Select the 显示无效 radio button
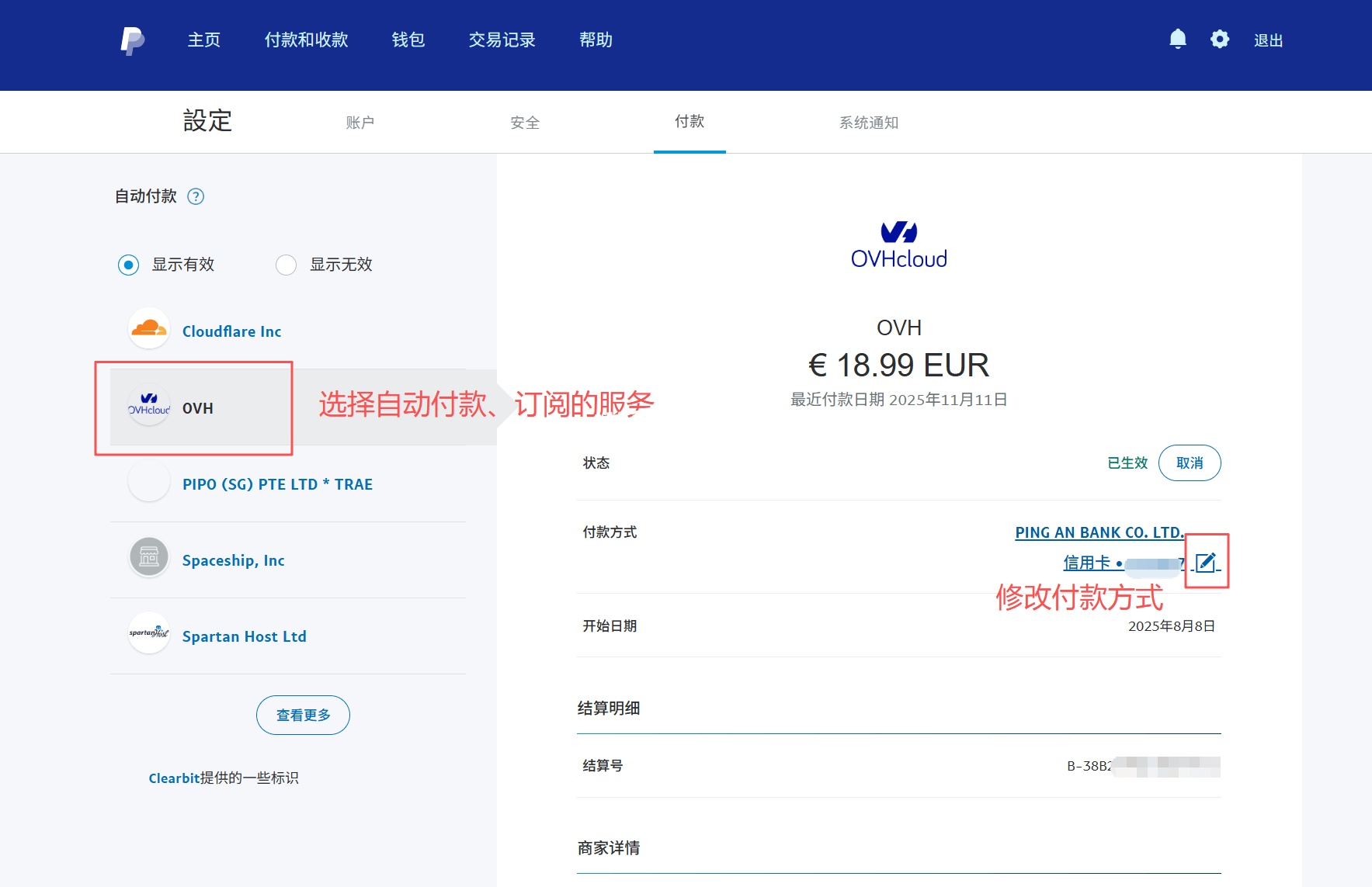 [287, 265]
